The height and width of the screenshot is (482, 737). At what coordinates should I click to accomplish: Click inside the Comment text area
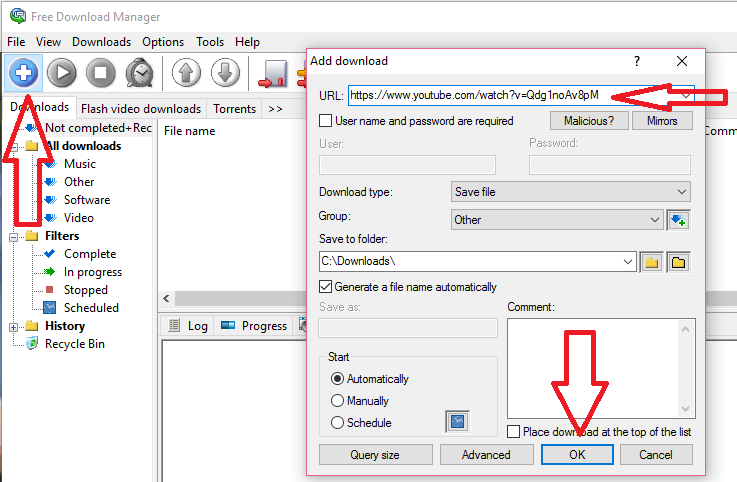pyautogui.click(x=593, y=369)
